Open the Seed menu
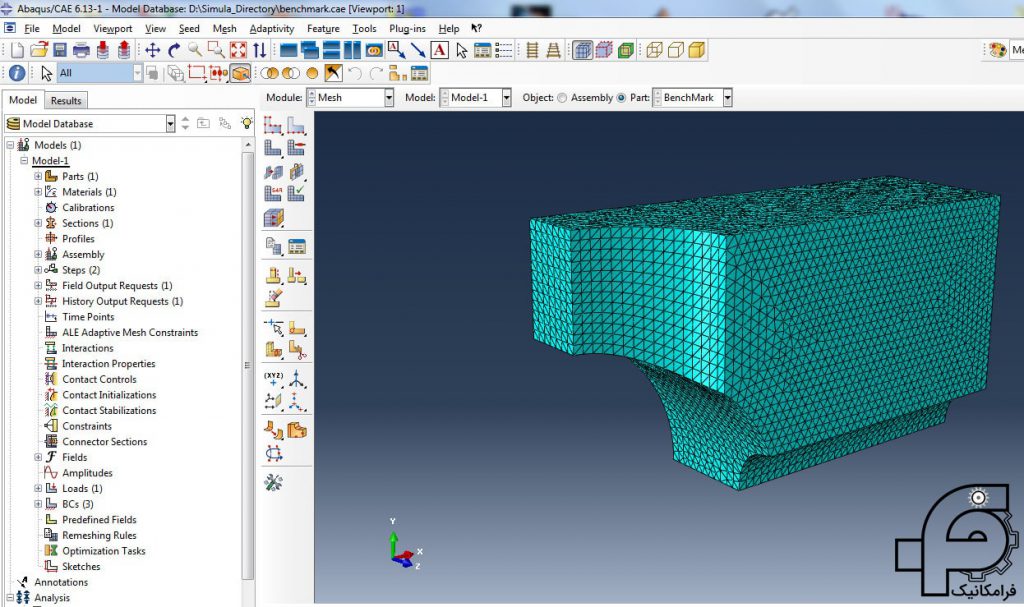Viewport: 1024px width, 607px height. pyautogui.click(x=189, y=29)
